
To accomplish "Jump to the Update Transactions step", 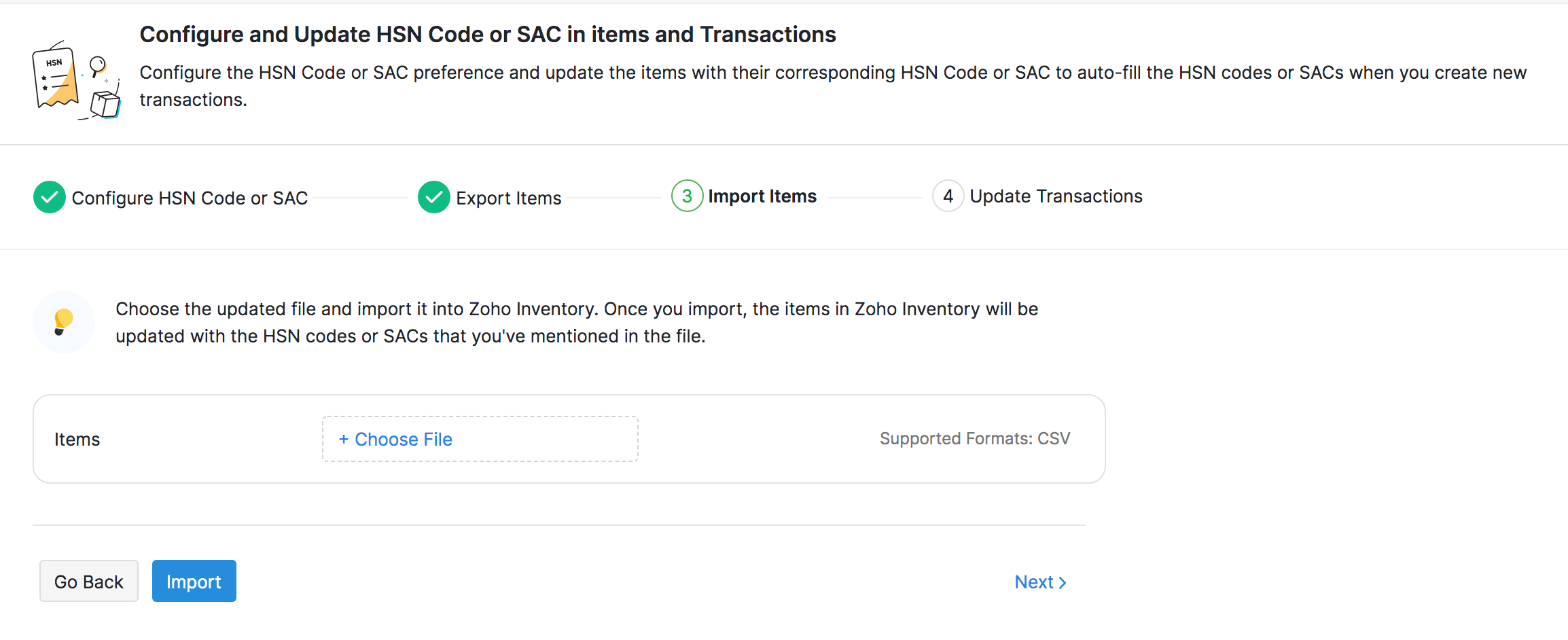I will click(x=1056, y=196).
